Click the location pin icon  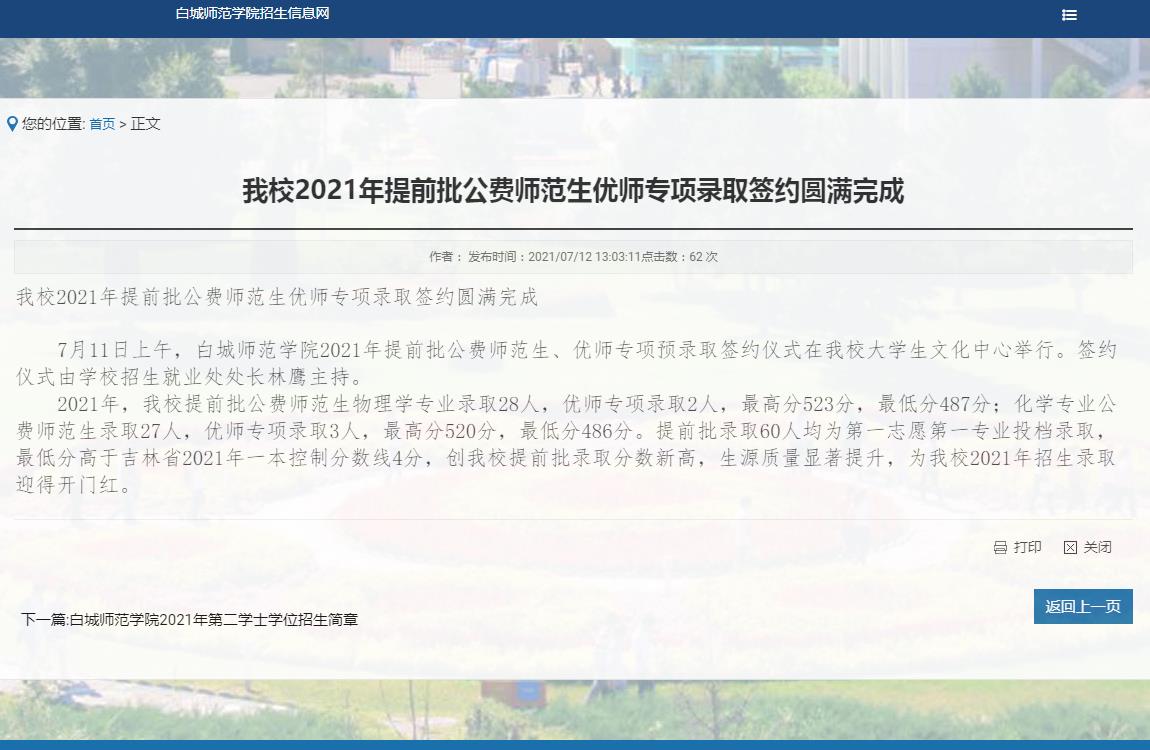coord(12,124)
